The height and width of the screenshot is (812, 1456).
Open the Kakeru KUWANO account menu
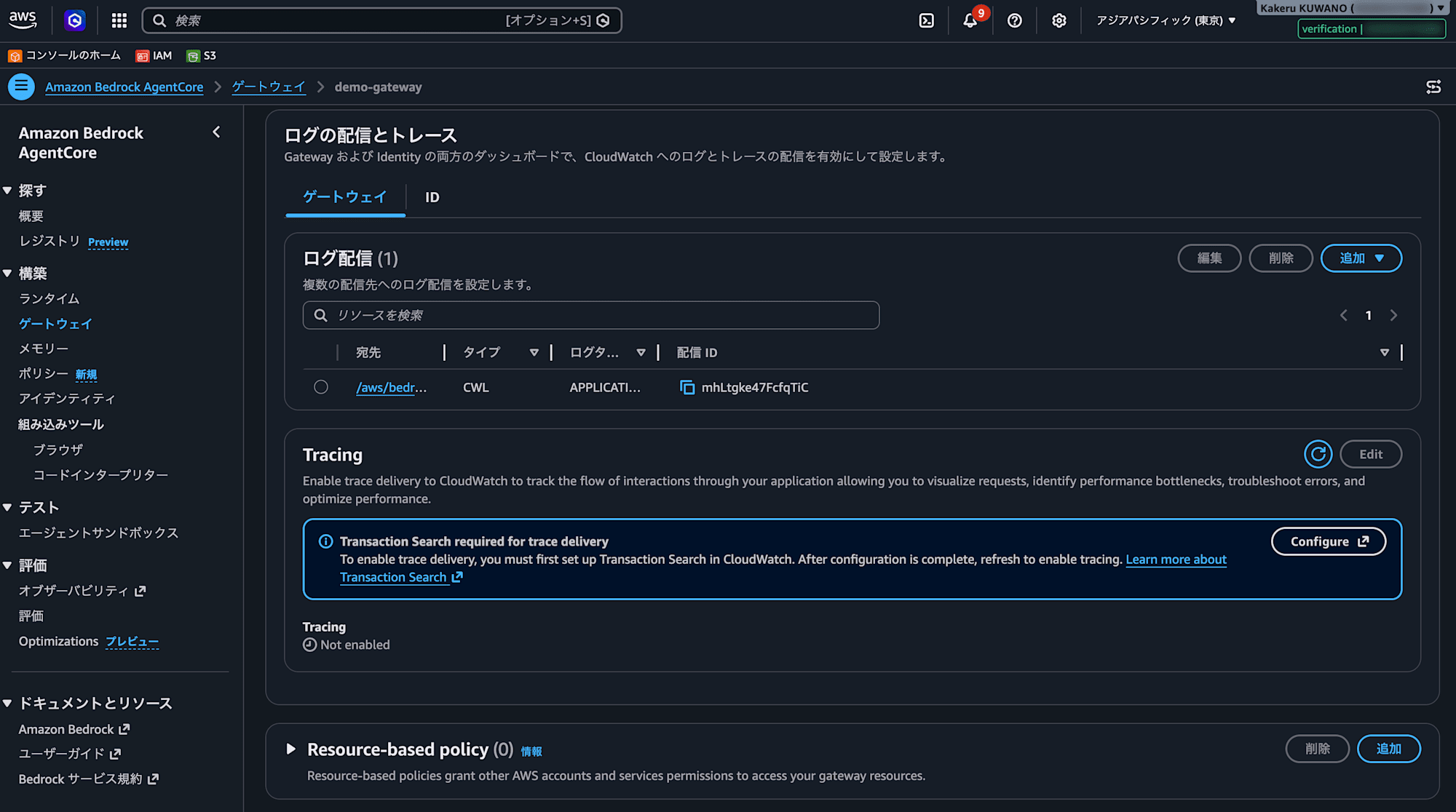(x=1353, y=8)
